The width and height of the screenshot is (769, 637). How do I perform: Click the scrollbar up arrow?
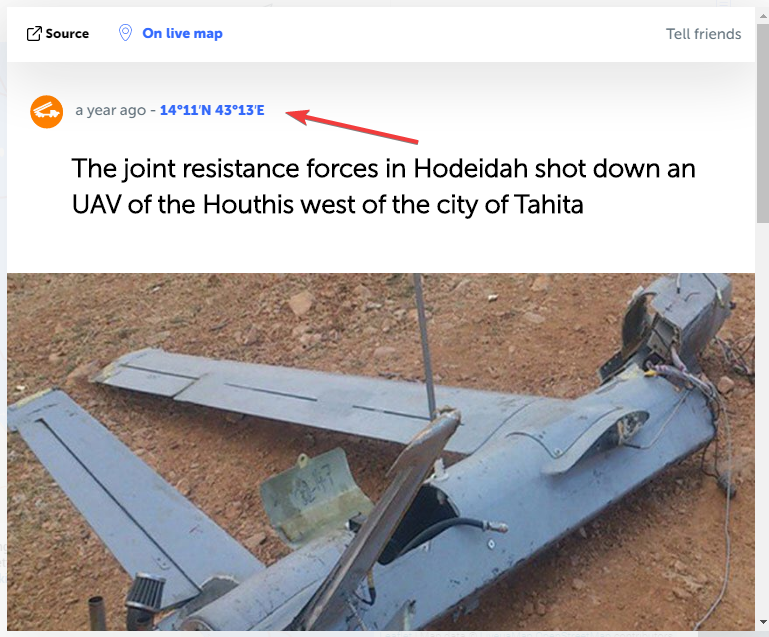pyautogui.click(x=763, y=16)
